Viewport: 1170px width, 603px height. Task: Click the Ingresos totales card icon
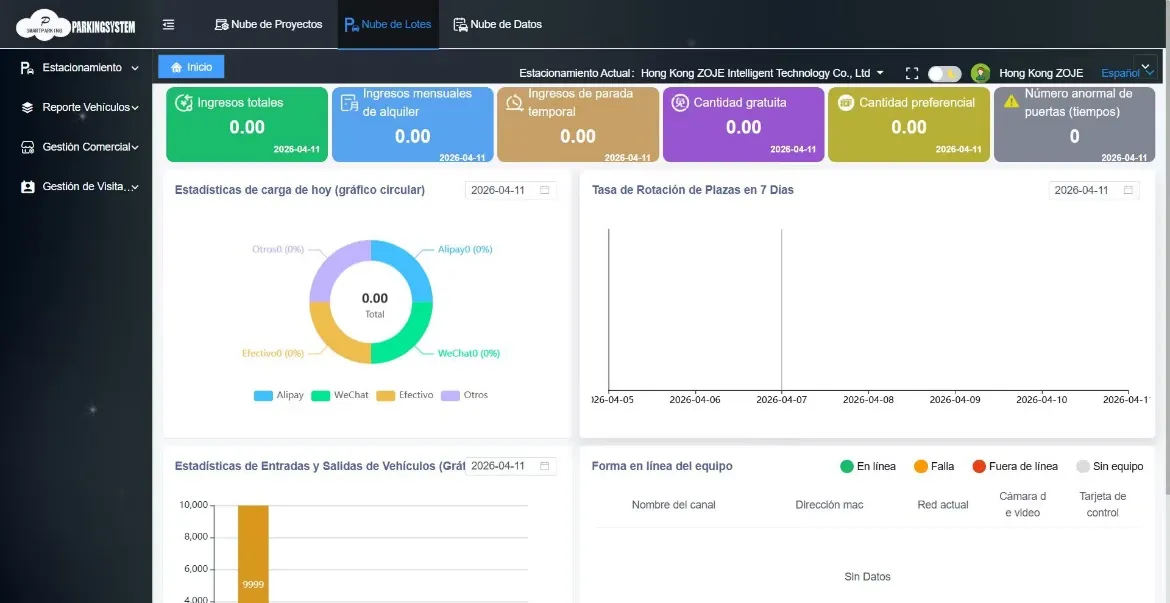tap(184, 102)
